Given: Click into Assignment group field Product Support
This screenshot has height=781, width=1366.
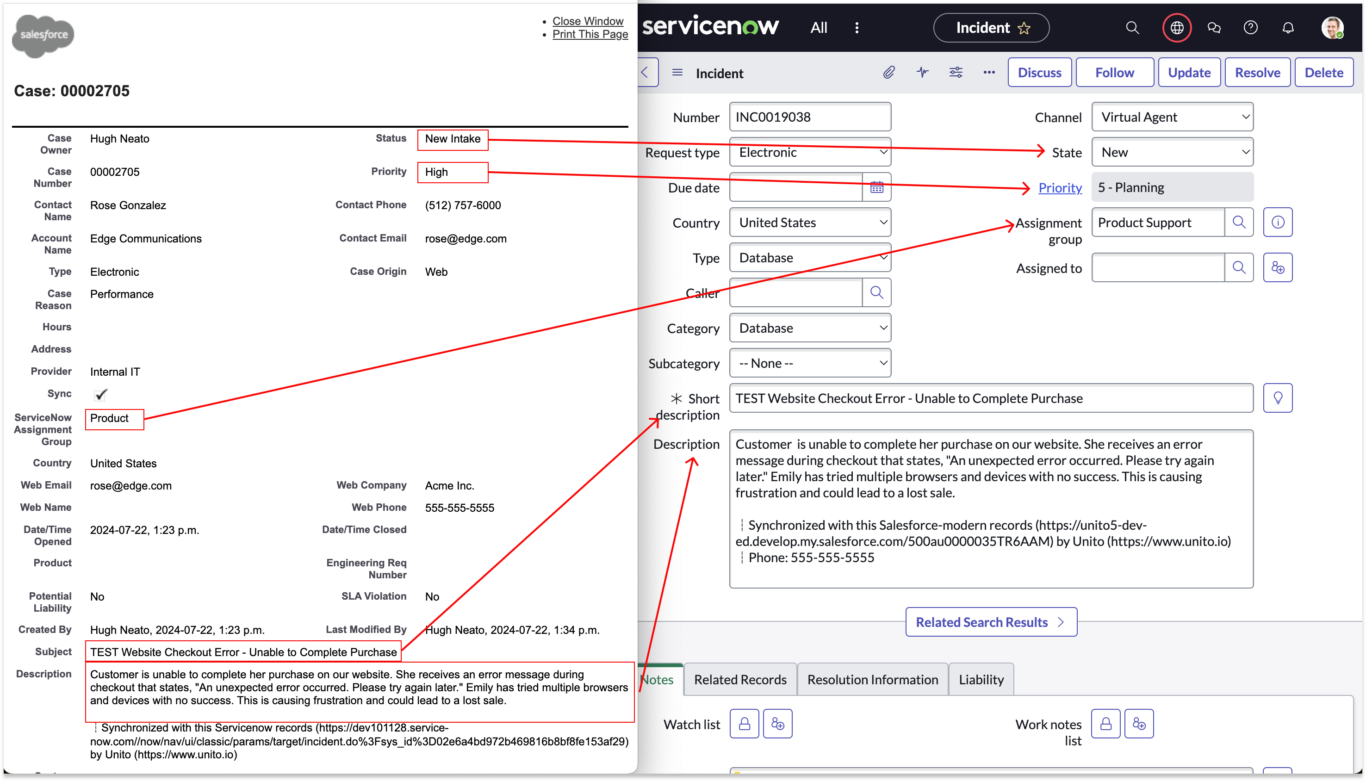Looking at the screenshot, I should [x=1158, y=222].
